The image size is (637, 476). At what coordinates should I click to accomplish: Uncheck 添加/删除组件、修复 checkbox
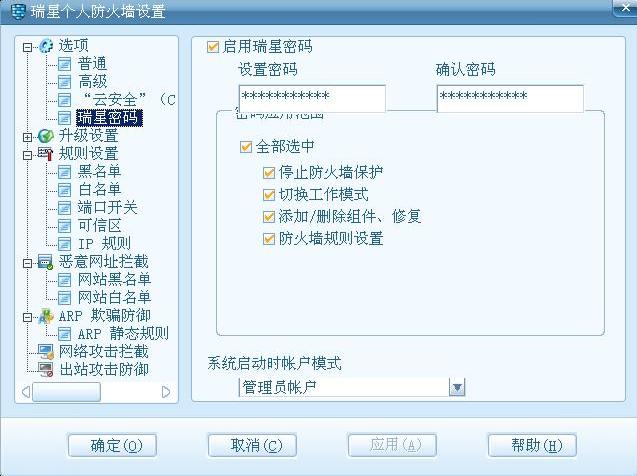(269, 217)
